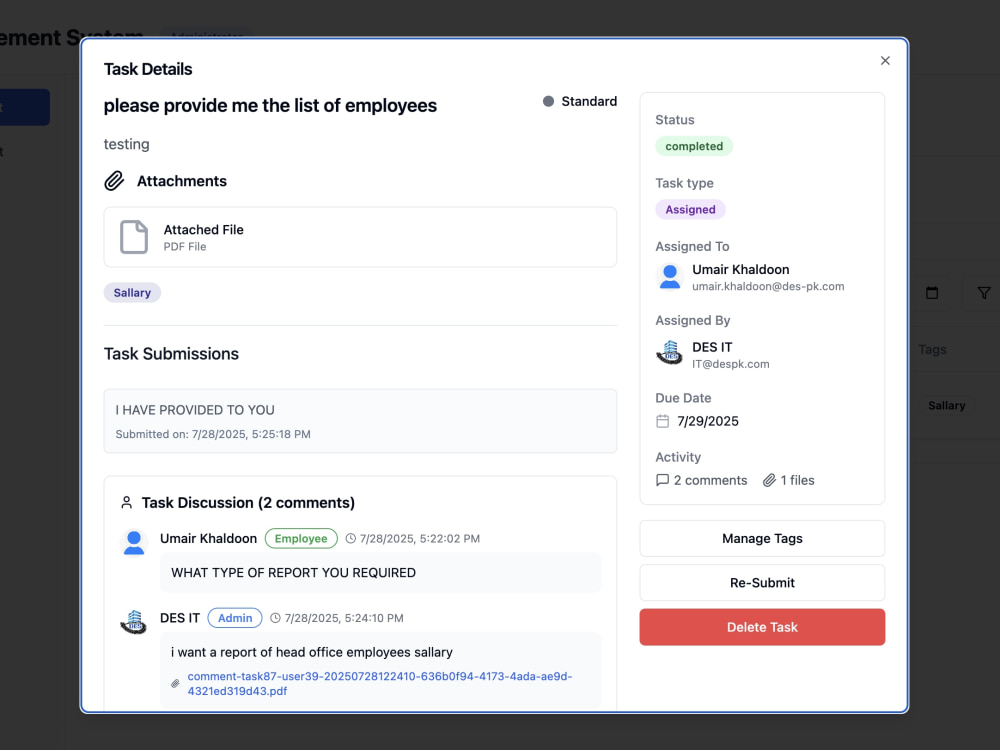Image resolution: width=1000 pixels, height=750 pixels.
Task: Click Umair Khaldoon's avatar in Assigned To
Action: [x=670, y=277]
